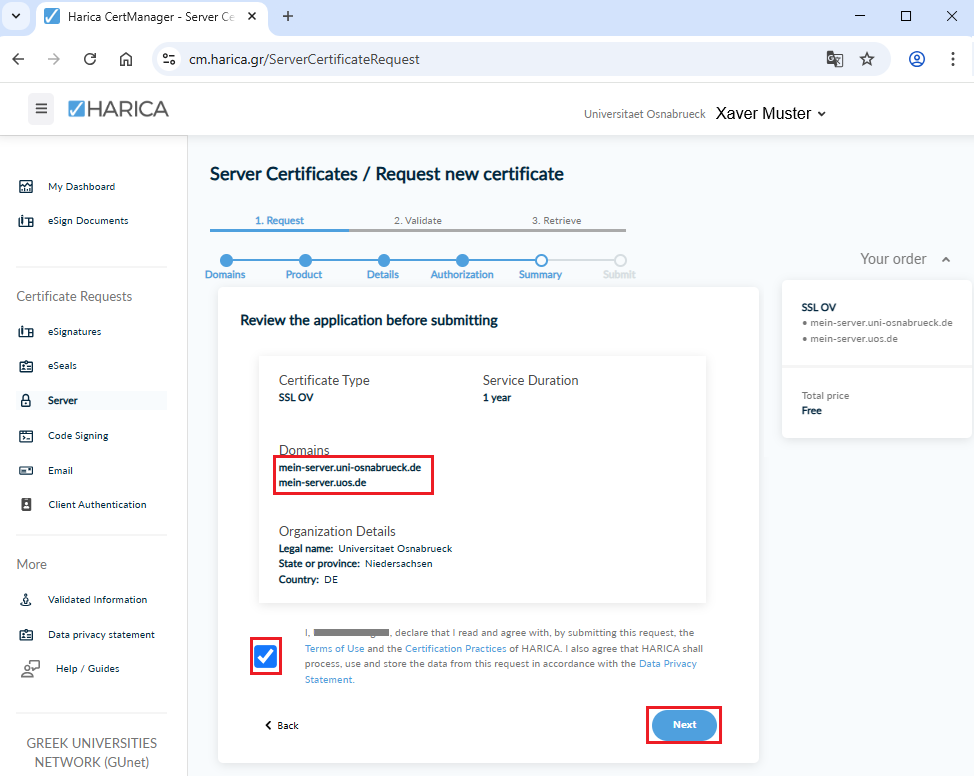Open My Dashboard
The image size is (974, 776).
point(81,186)
